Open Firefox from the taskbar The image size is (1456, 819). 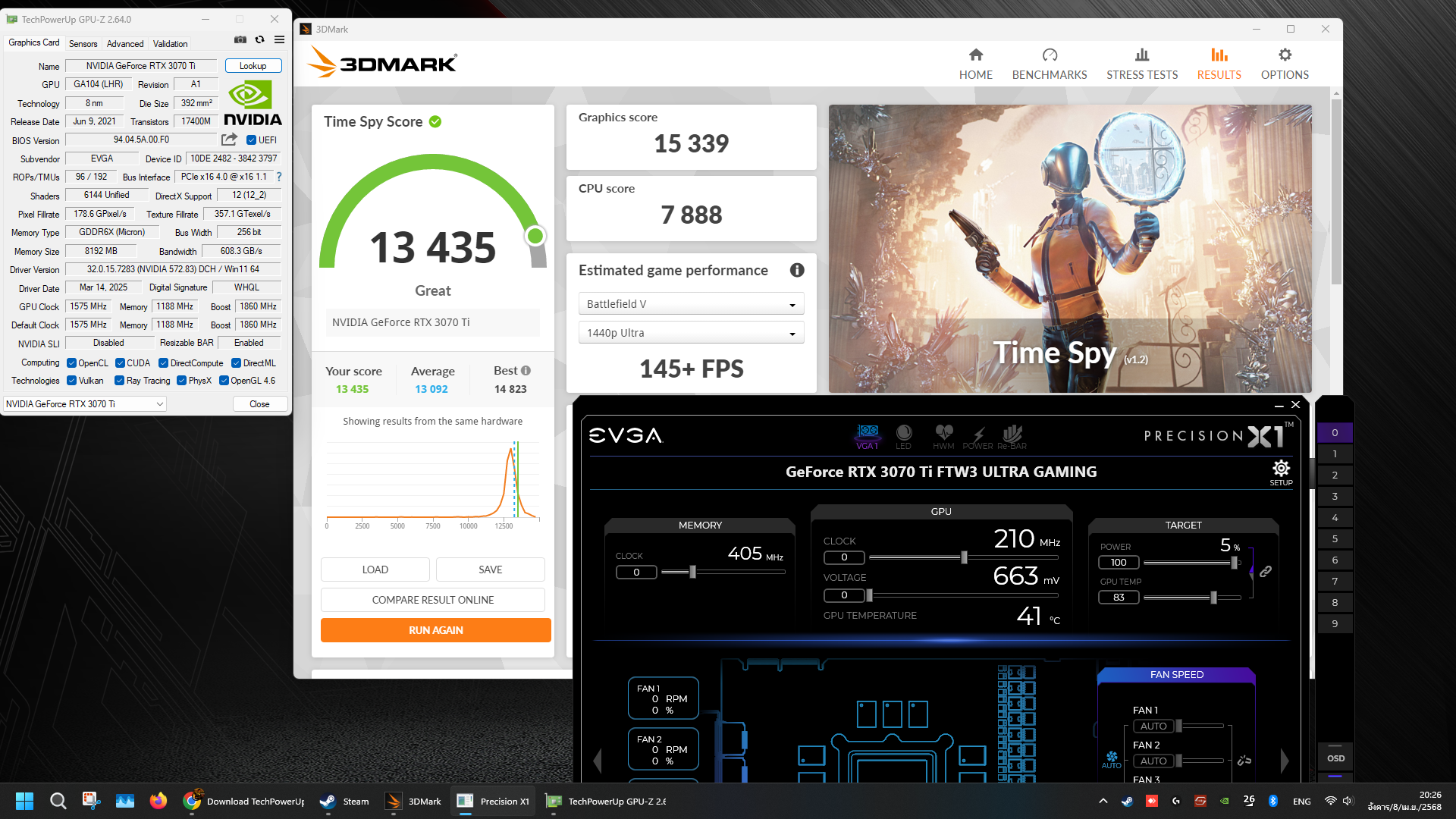(x=158, y=801)
